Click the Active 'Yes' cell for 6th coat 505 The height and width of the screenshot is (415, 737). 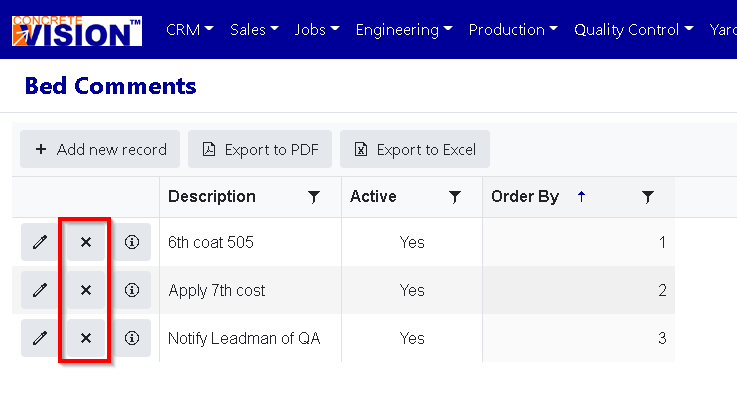(412, 242)
